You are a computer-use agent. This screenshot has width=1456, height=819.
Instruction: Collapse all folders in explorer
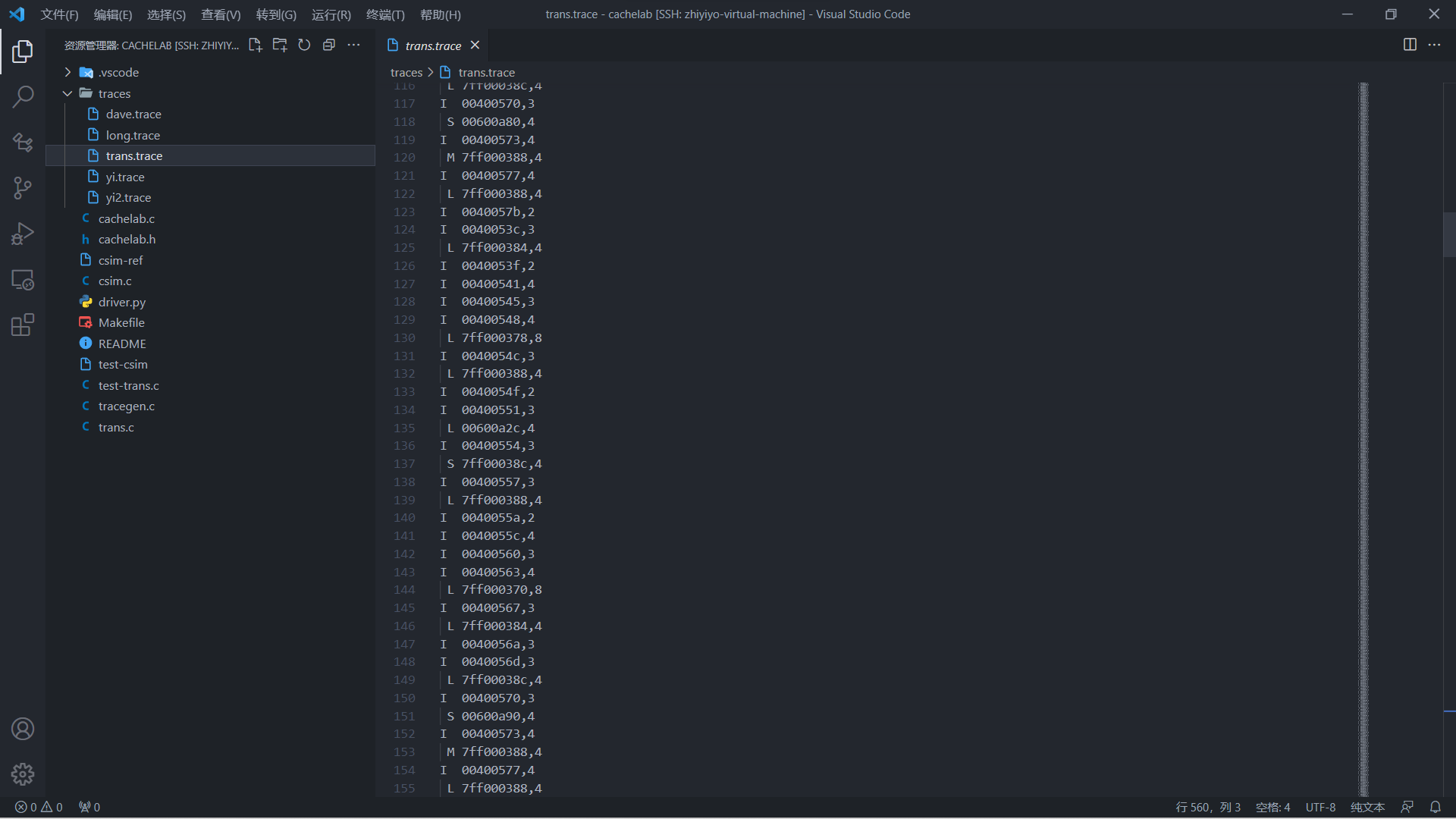(329, 45)
